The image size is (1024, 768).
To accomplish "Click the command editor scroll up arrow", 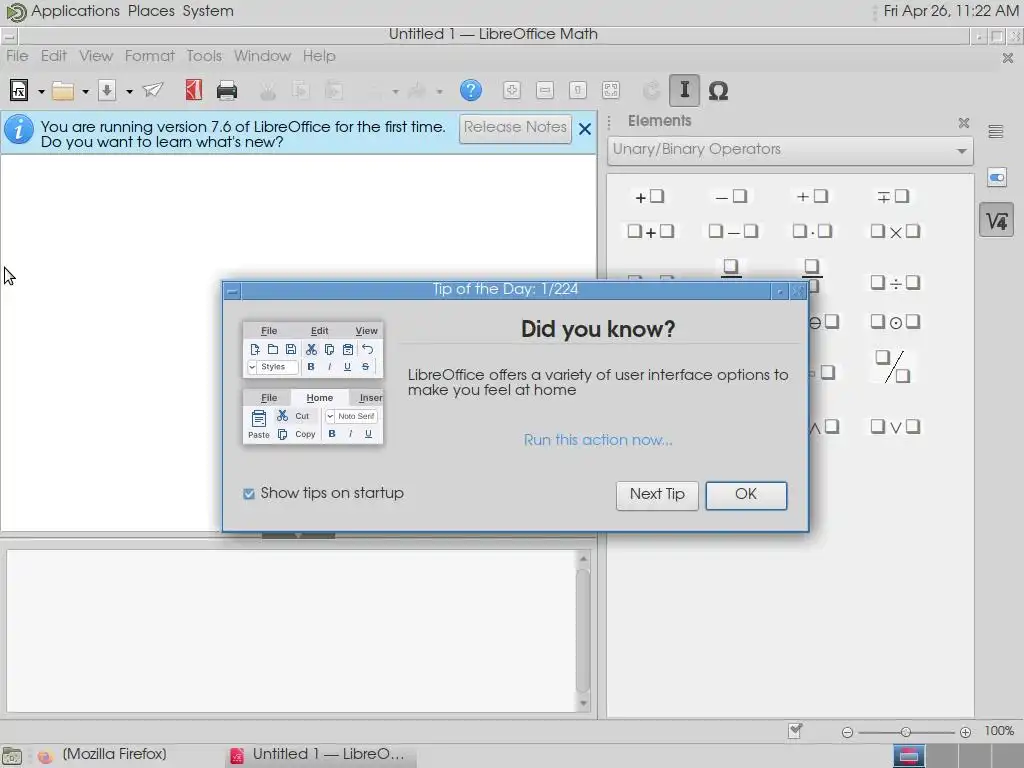I will [x=583, y=559].
